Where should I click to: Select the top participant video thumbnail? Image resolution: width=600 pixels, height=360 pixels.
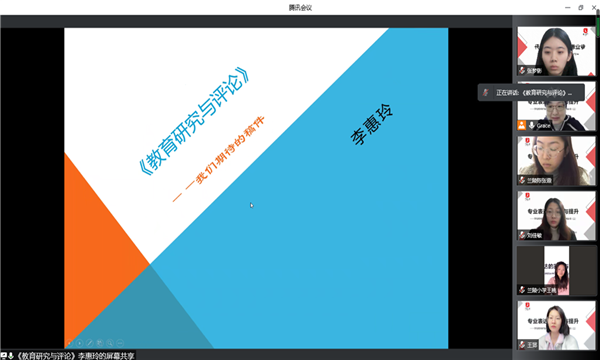click(556, 51)
